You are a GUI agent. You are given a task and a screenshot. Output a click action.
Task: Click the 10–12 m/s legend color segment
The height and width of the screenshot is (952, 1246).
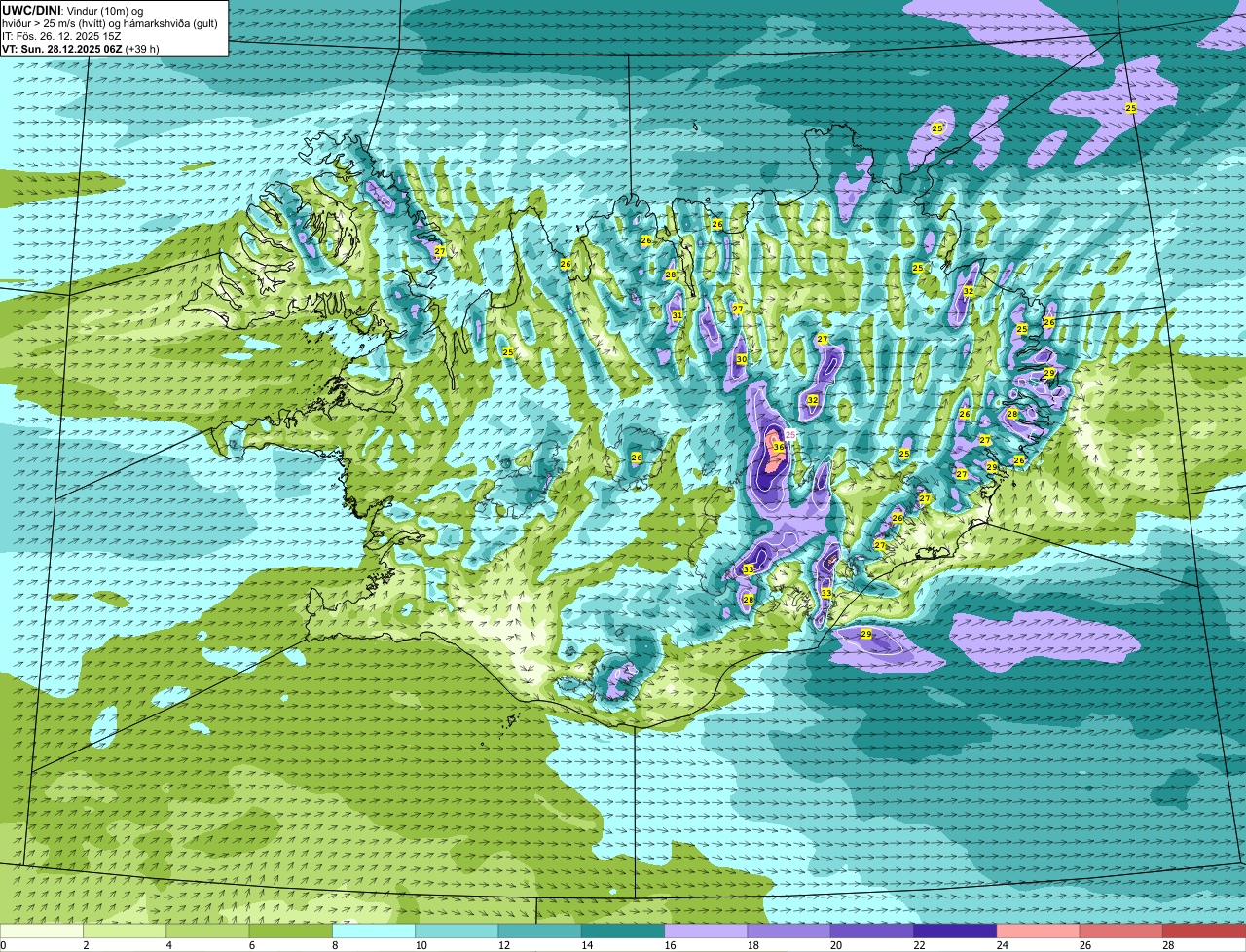pos(457,931)
